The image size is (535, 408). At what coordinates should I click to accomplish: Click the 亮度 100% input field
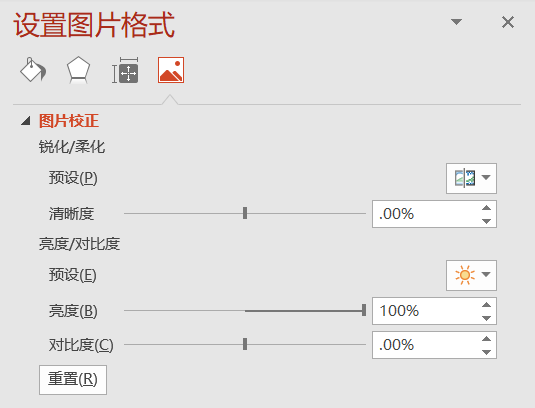[x=426, y=311]
